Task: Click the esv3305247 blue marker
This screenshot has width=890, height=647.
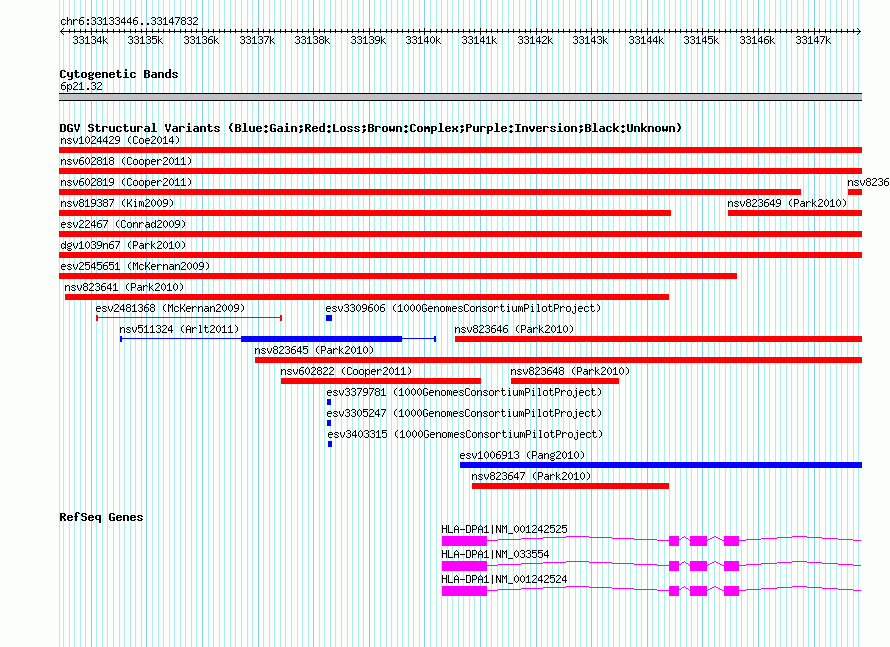Action: 329,423
